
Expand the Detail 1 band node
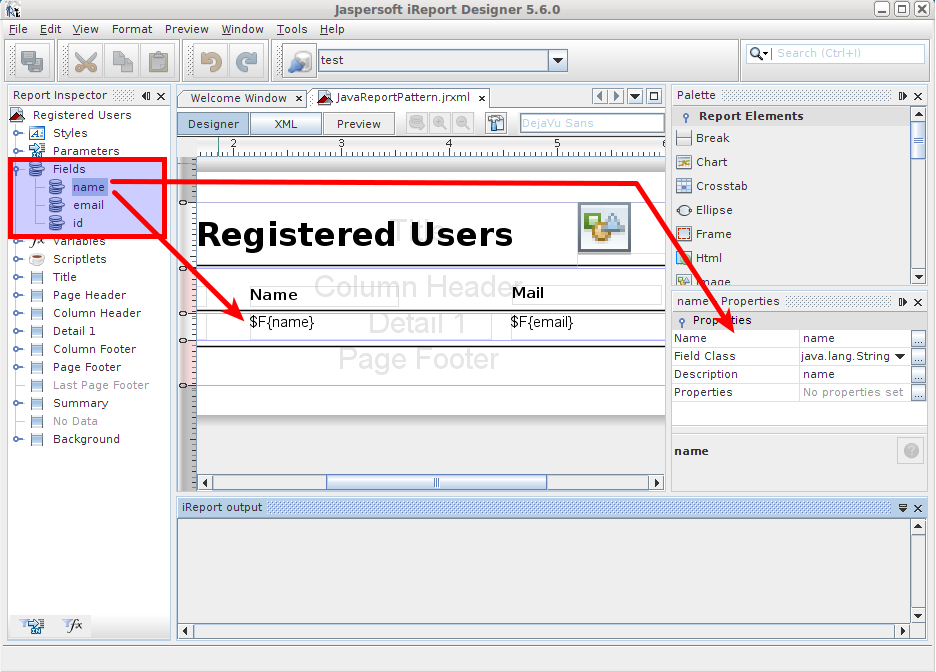17,331
